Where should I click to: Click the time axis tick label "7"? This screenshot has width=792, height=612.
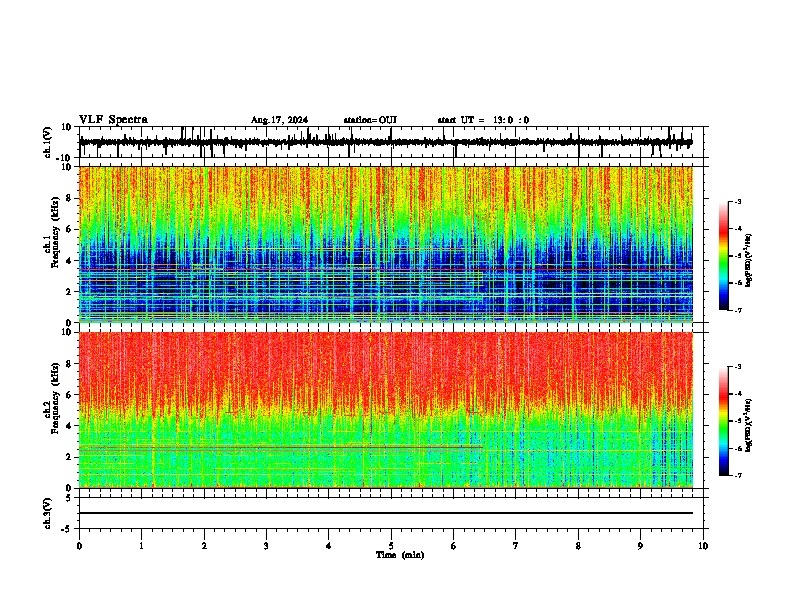516,546
